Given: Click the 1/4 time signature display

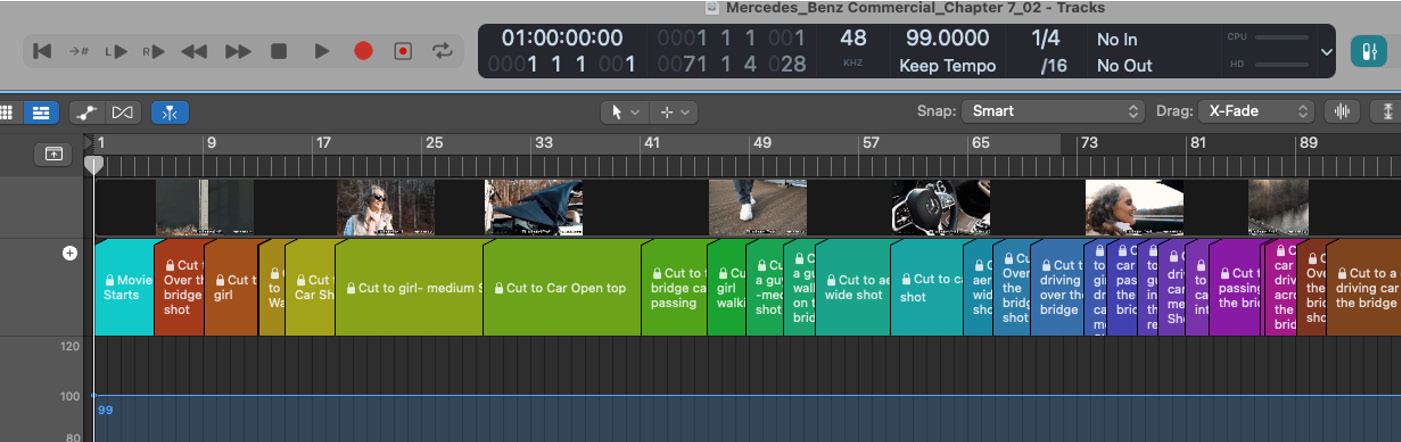Looking at the screenshot, I should click(1045, 38).
